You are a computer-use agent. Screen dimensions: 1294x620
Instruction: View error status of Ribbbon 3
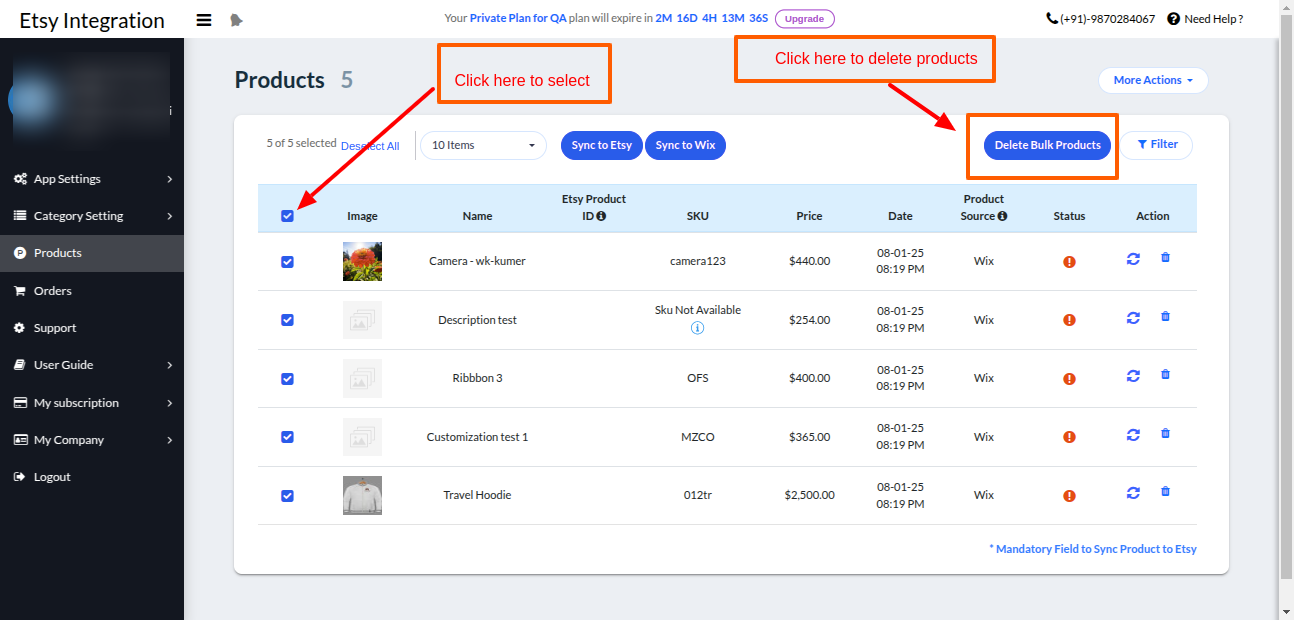[1069, 379]
